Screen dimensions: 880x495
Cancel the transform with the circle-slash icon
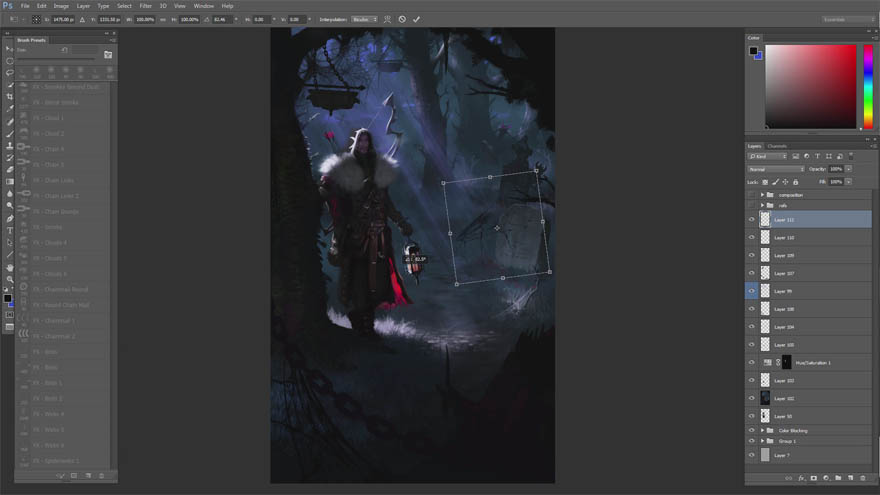(402, 19)
